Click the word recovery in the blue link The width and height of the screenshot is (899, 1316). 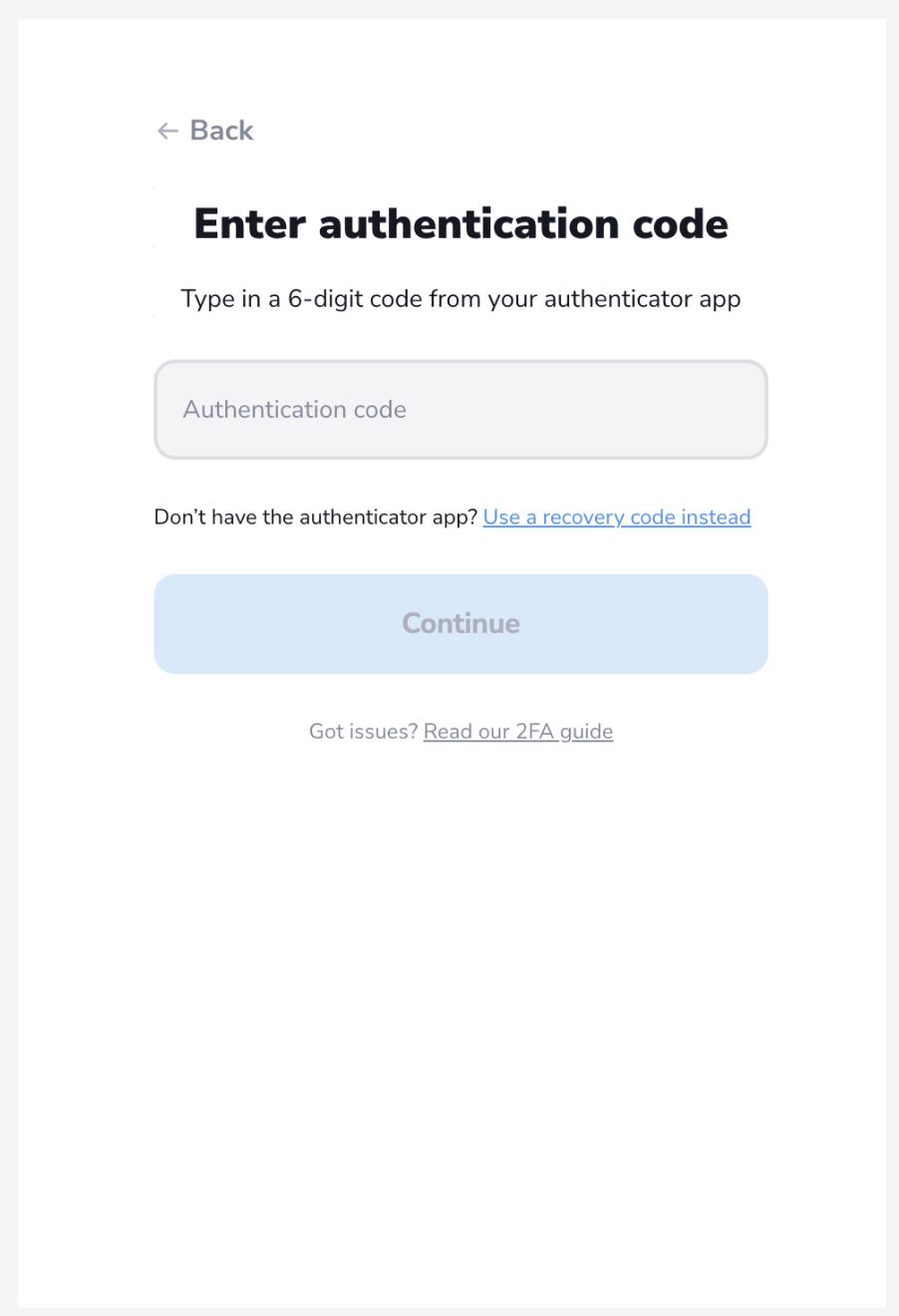(583, 517)
